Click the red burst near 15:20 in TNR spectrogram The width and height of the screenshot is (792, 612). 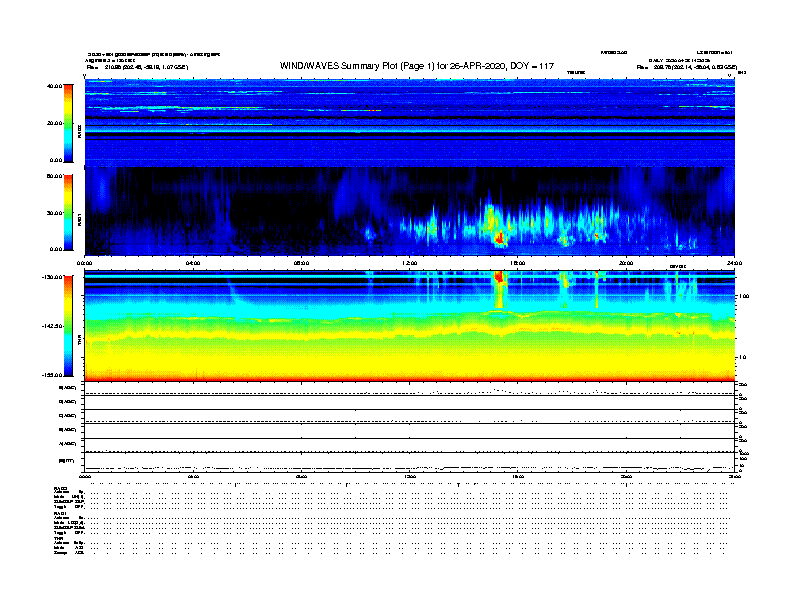click(x=500, y=277)
